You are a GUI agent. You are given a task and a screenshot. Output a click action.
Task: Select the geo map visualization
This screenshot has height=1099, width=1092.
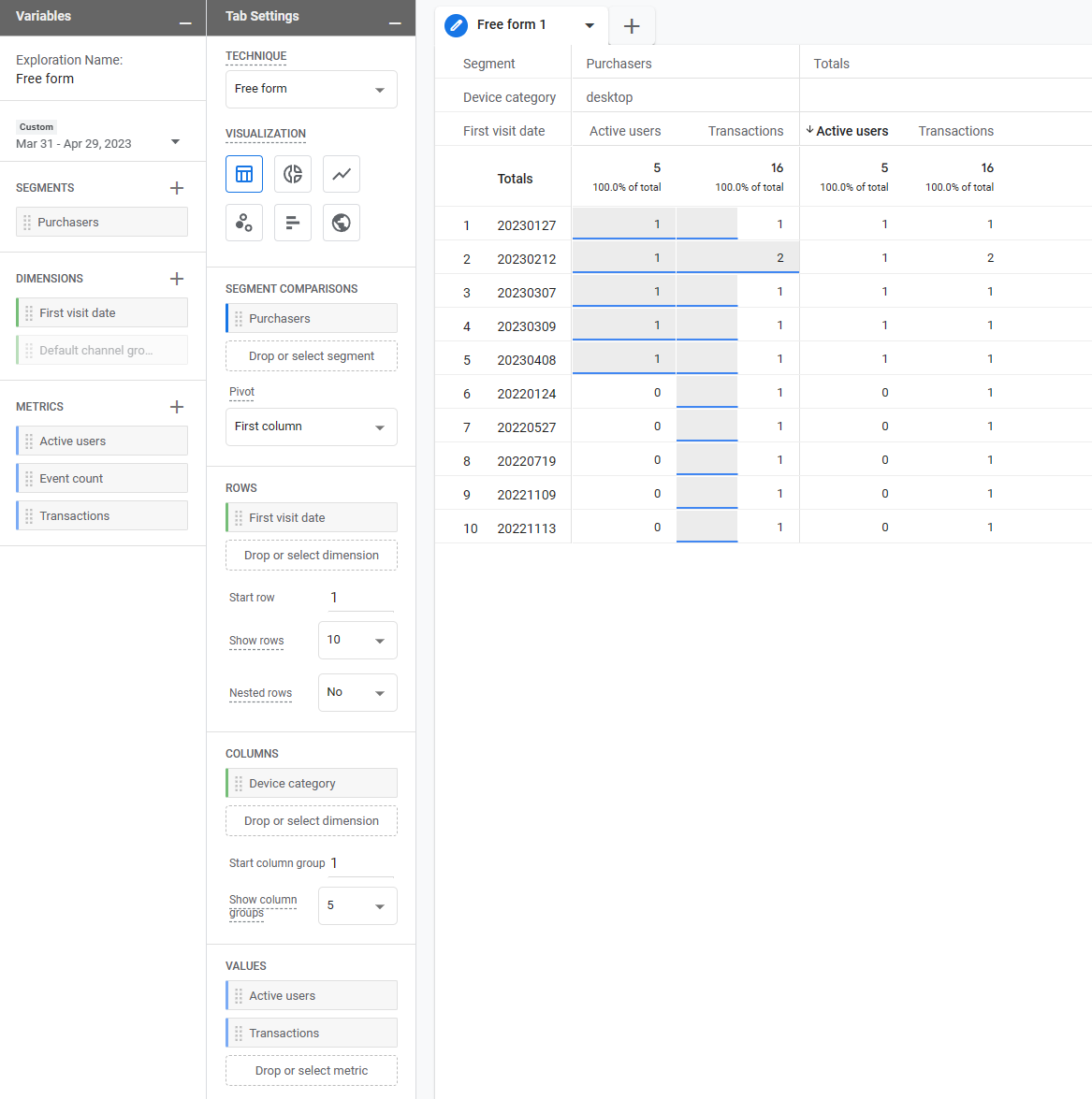[x=342, y=223]
